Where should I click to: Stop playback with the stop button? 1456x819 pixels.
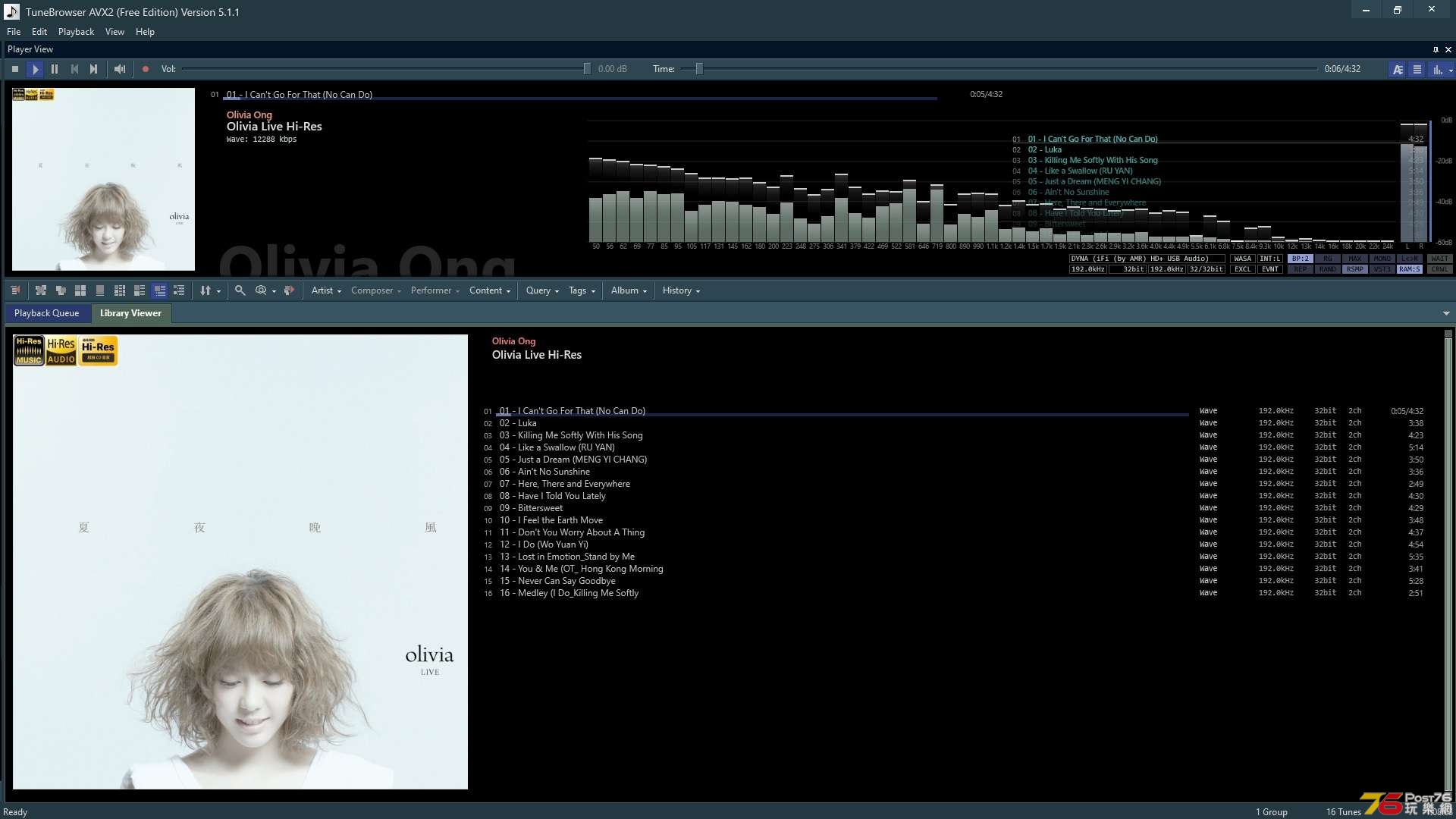tap(15, 69)
